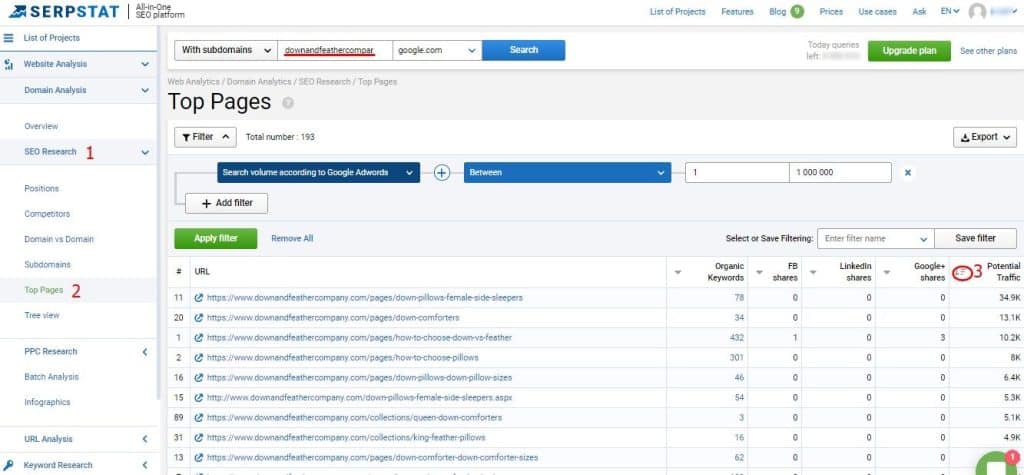Click the Upgrade plan button
Viewport: 1024px width, 475px height.
click(x=908, y=51)
